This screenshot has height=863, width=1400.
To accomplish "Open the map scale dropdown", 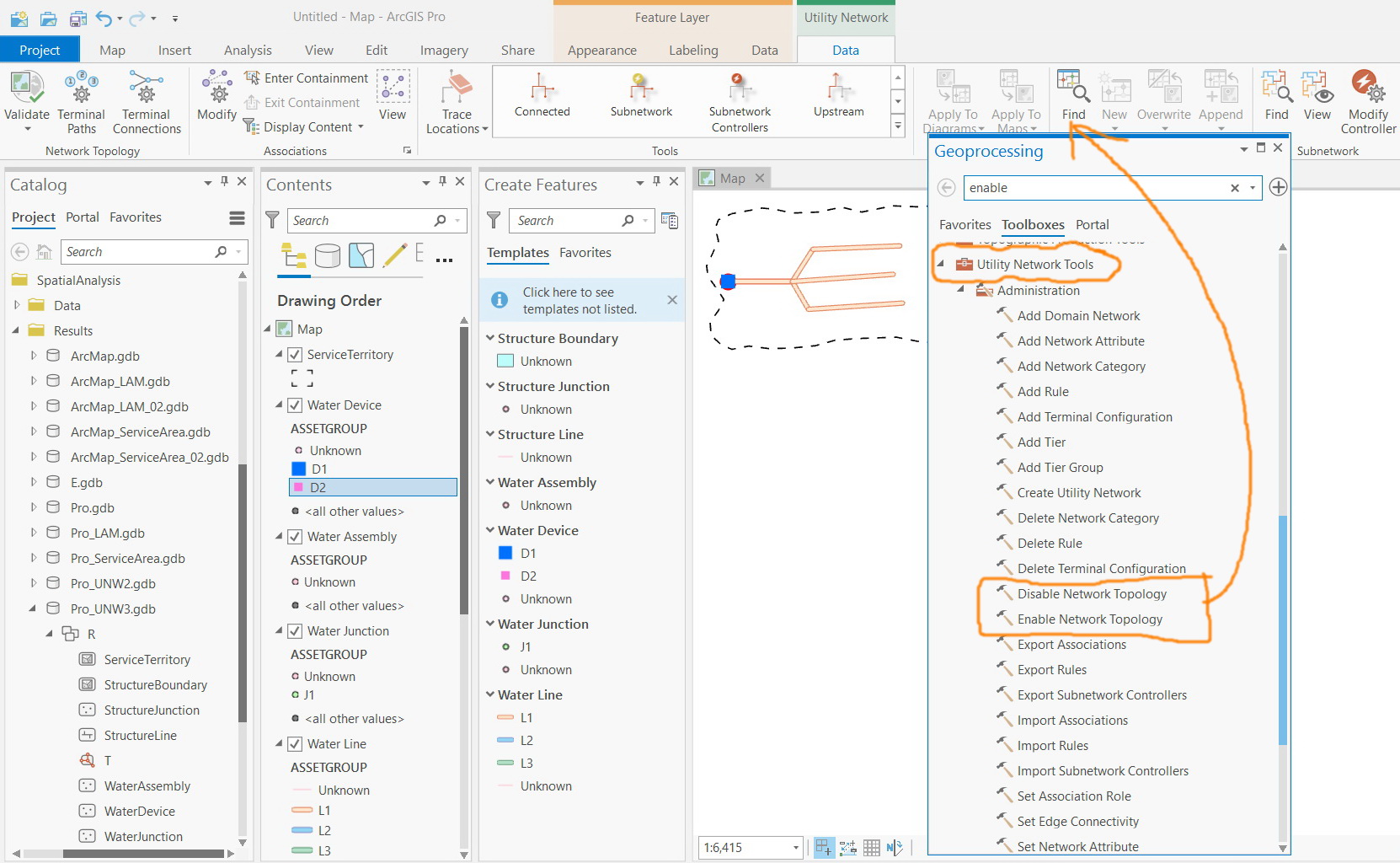I will [x=795, y=848].
